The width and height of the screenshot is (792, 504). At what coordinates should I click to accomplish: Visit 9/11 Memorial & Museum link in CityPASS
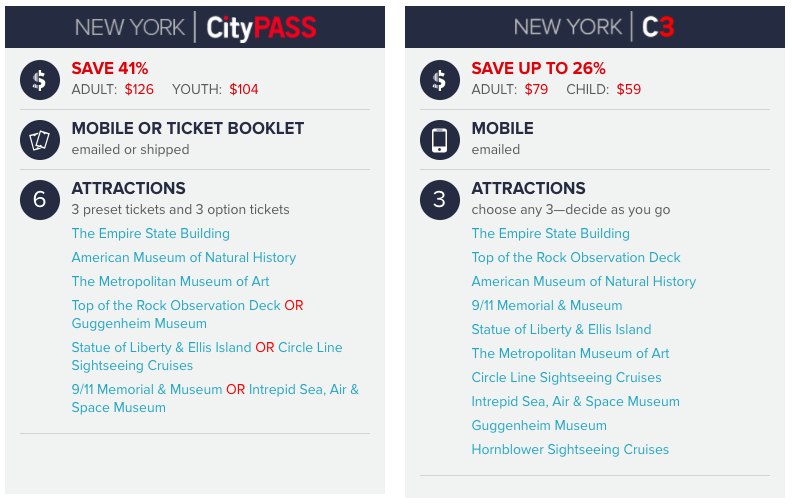click(146, 389)
